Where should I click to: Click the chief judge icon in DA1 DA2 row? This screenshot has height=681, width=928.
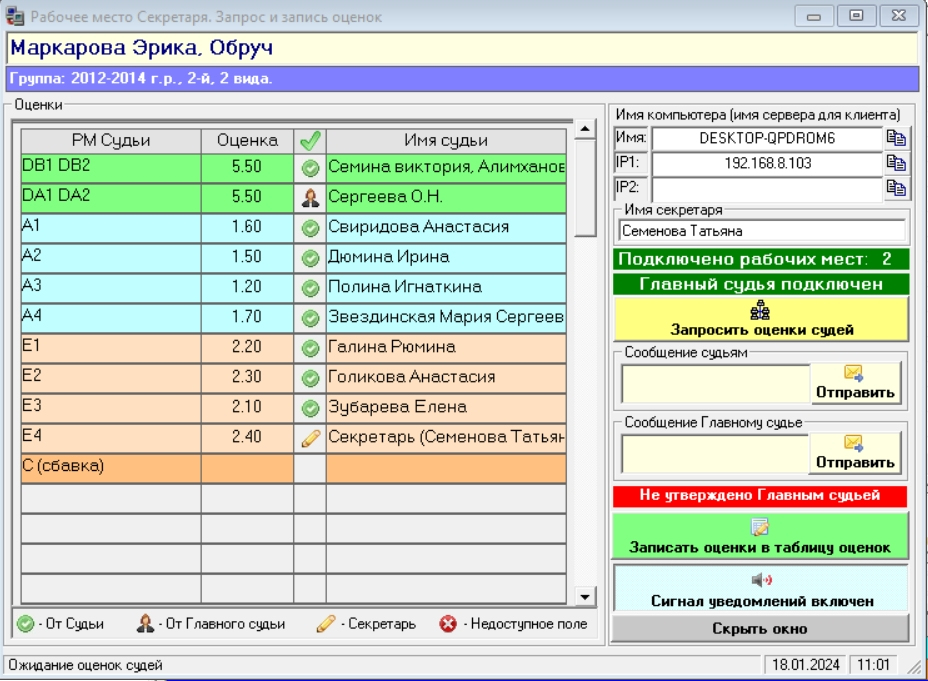point(310,197)
